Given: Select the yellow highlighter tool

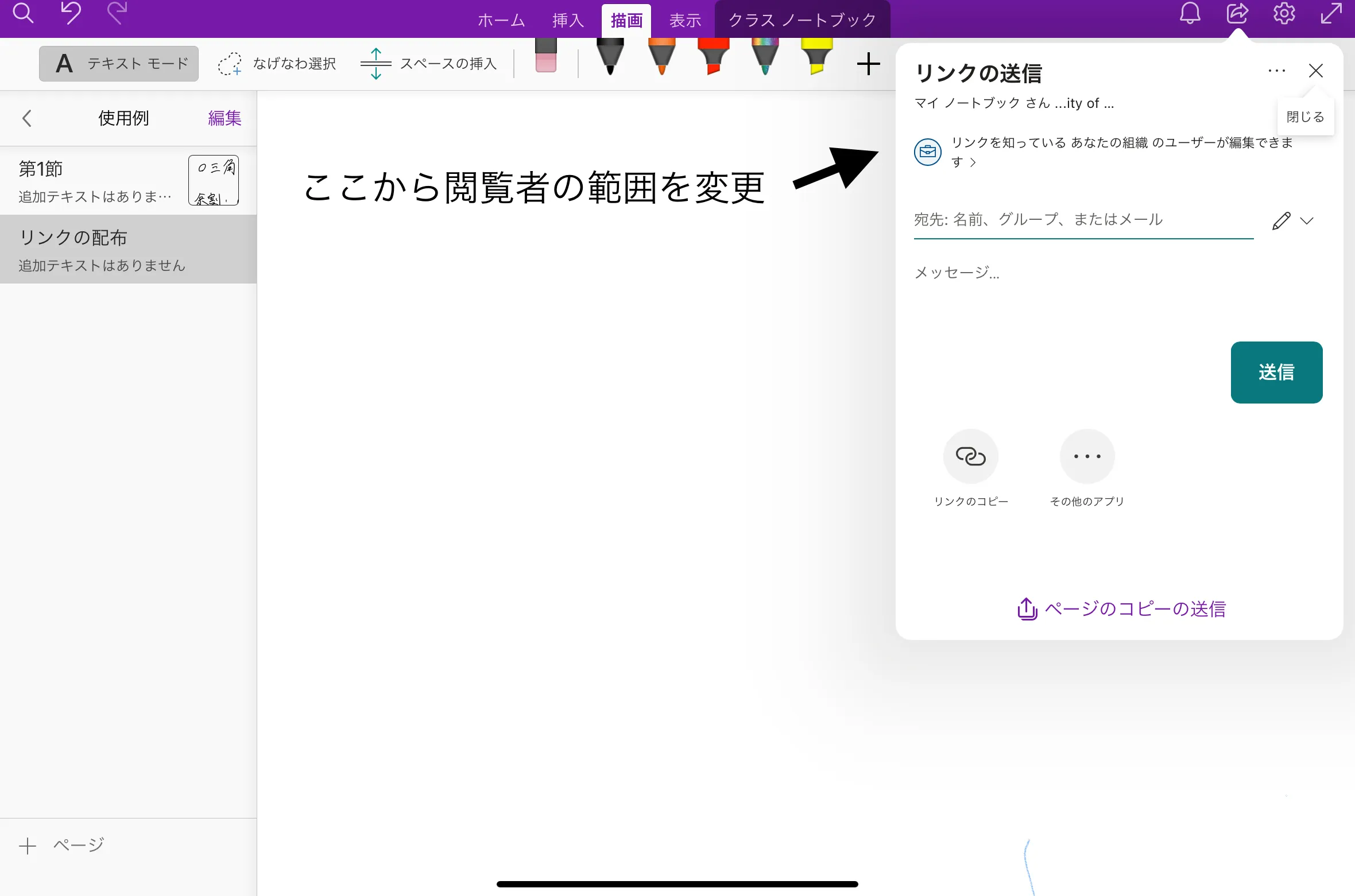Looking at the screenshot, I should (x=816, y=56).
